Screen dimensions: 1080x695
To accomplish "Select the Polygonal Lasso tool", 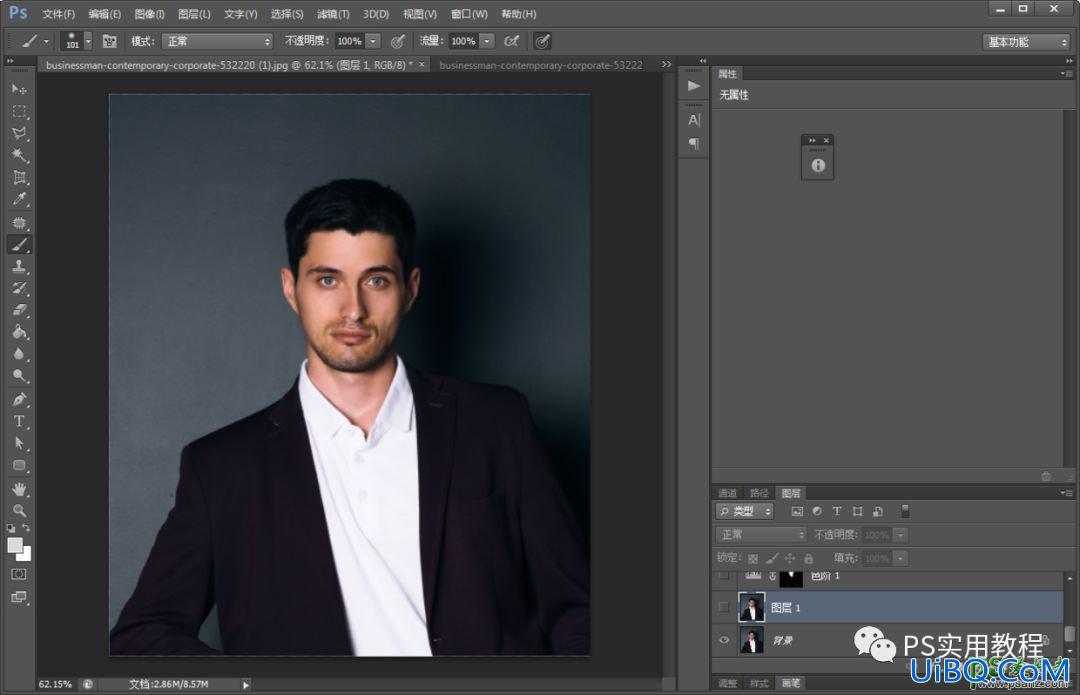I will coord(19,133).
